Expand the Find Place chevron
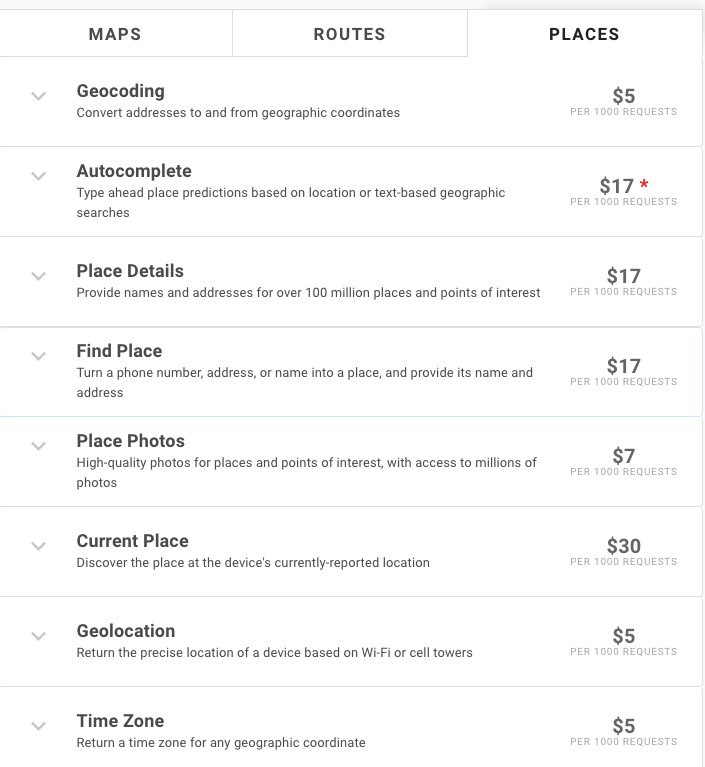The height and width of the screenshot is (767, 705). coord(39,356)
